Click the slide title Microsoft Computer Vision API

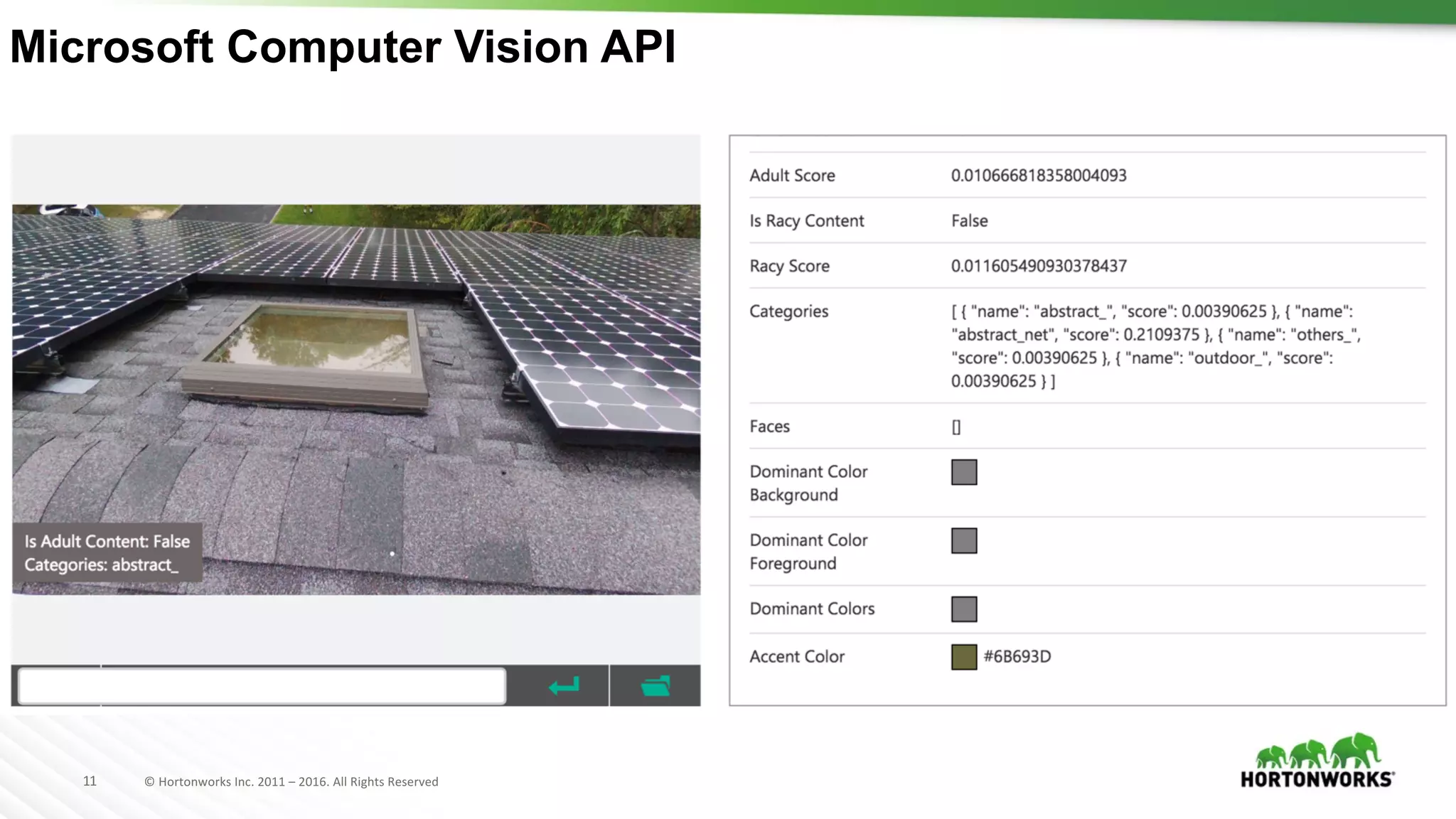click(x=343, y=47)
